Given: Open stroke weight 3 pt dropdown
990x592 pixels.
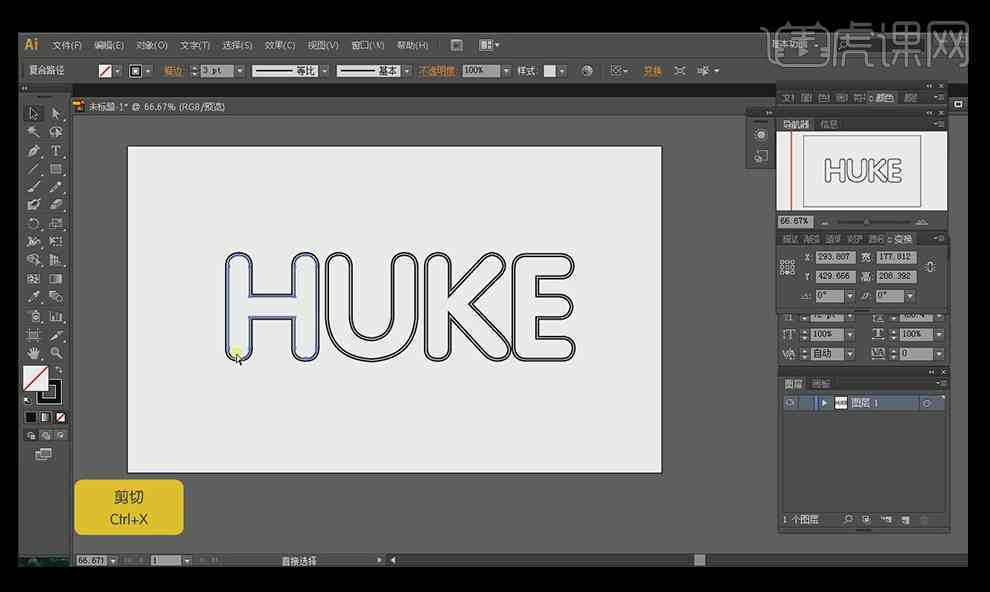Looking at the screenshot, I should point(240,71).
